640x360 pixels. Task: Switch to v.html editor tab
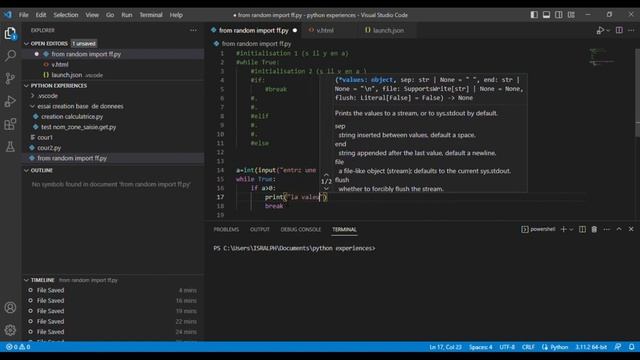[324, 30]
